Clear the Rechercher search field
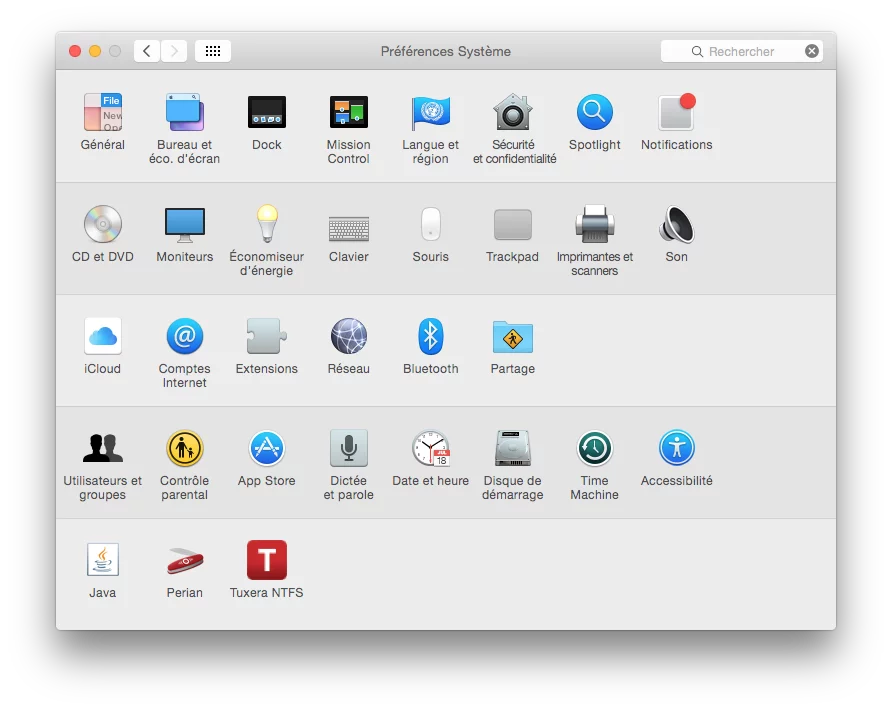This screenshot has width=892, height=710. [812, 51]
